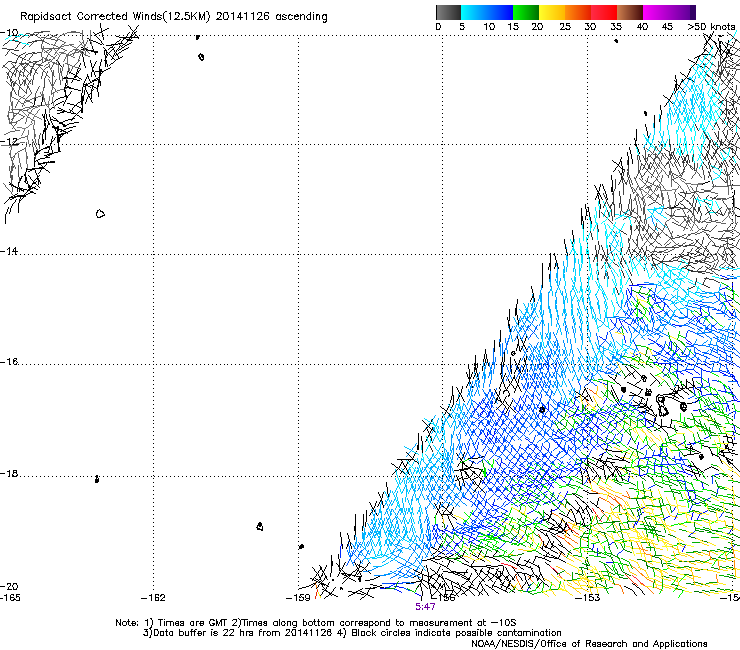Click the red 30-35 knots legend color
The height and width of the screenshot is (650, 740).
[x=604, y=12]
